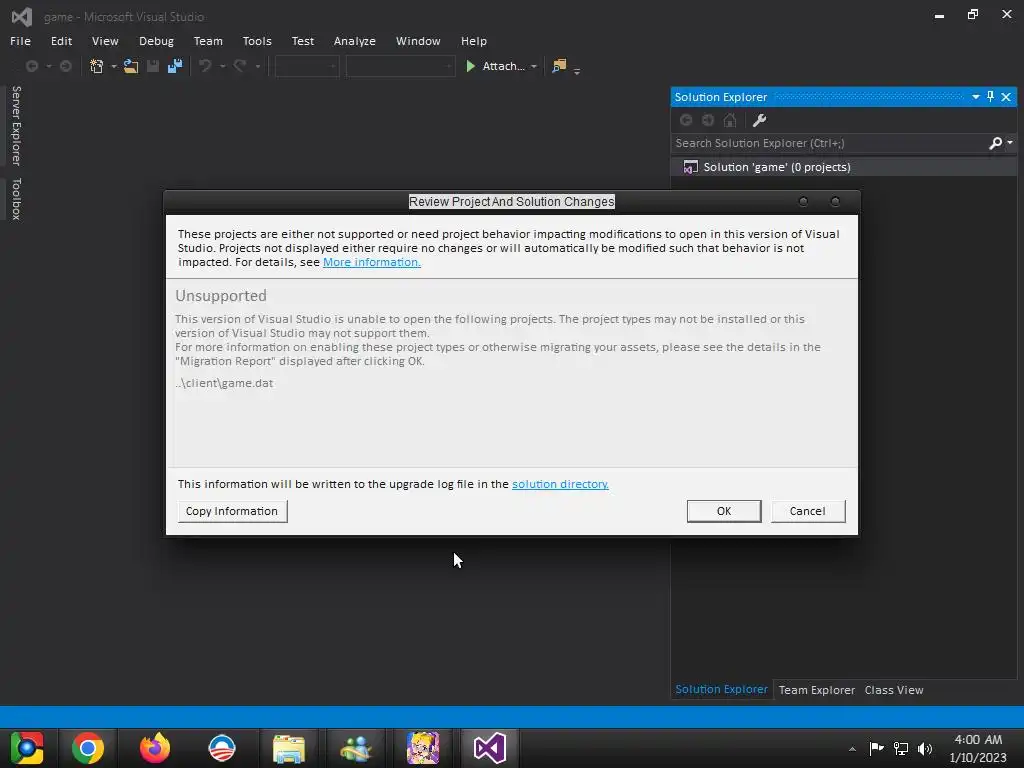The image size is (1024, 768).
Task: Click the Undo arrow icon
Action: (x=205, y=66)
